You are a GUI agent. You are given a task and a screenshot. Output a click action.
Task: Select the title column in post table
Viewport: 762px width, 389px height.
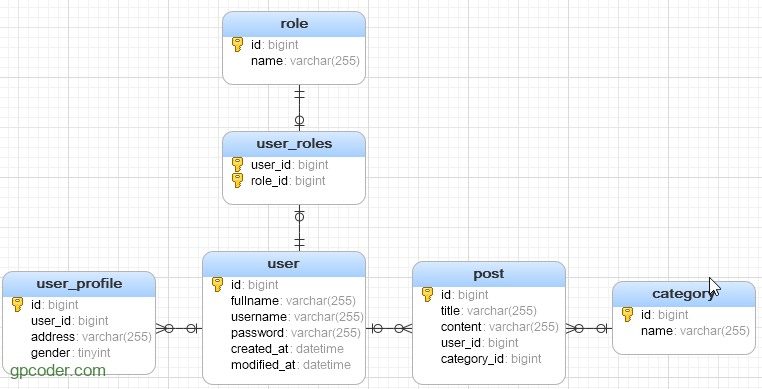pos(488,310)
